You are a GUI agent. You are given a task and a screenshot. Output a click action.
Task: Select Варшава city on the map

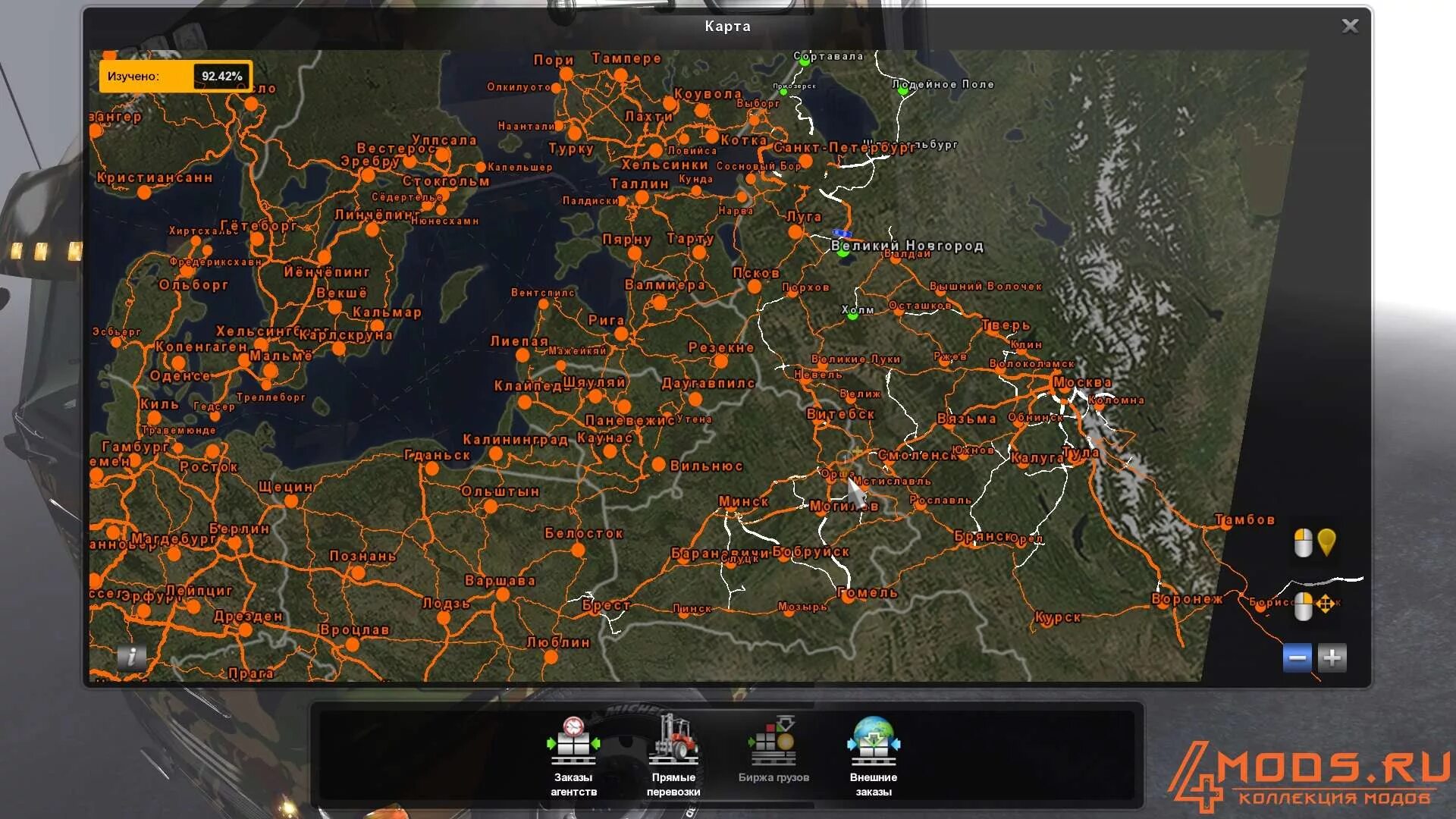[x=502, y=594]
